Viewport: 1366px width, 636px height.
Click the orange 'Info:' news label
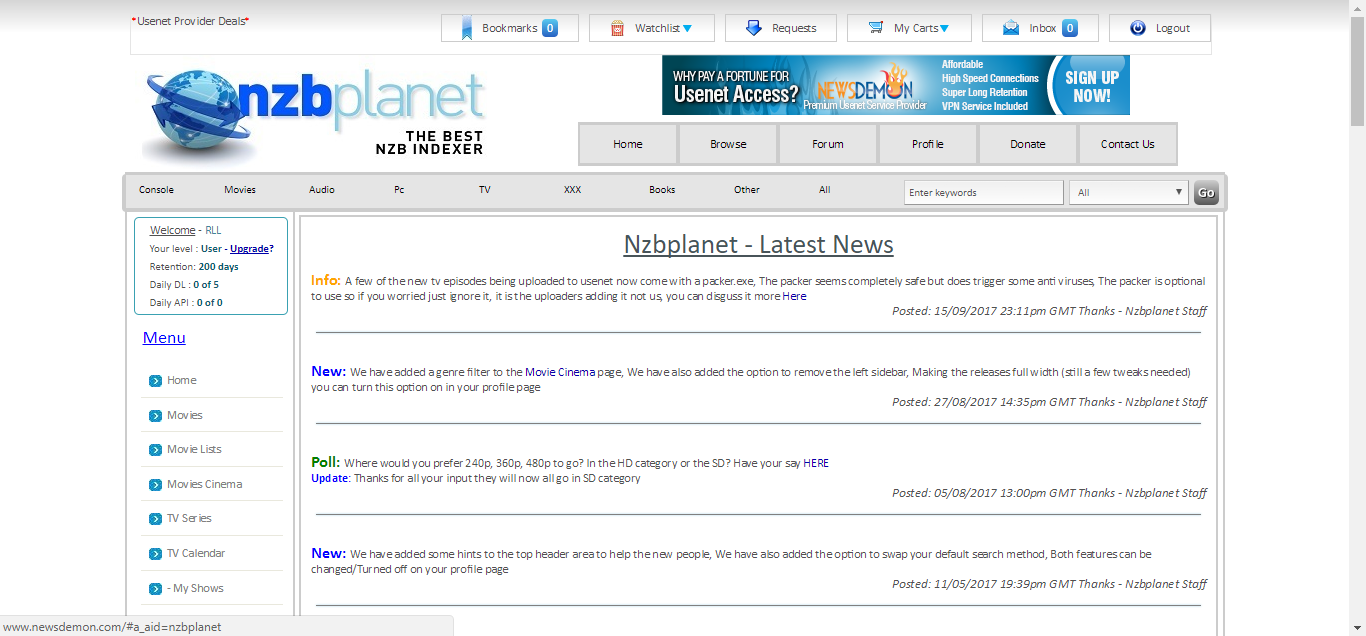(x=326, y=280)
